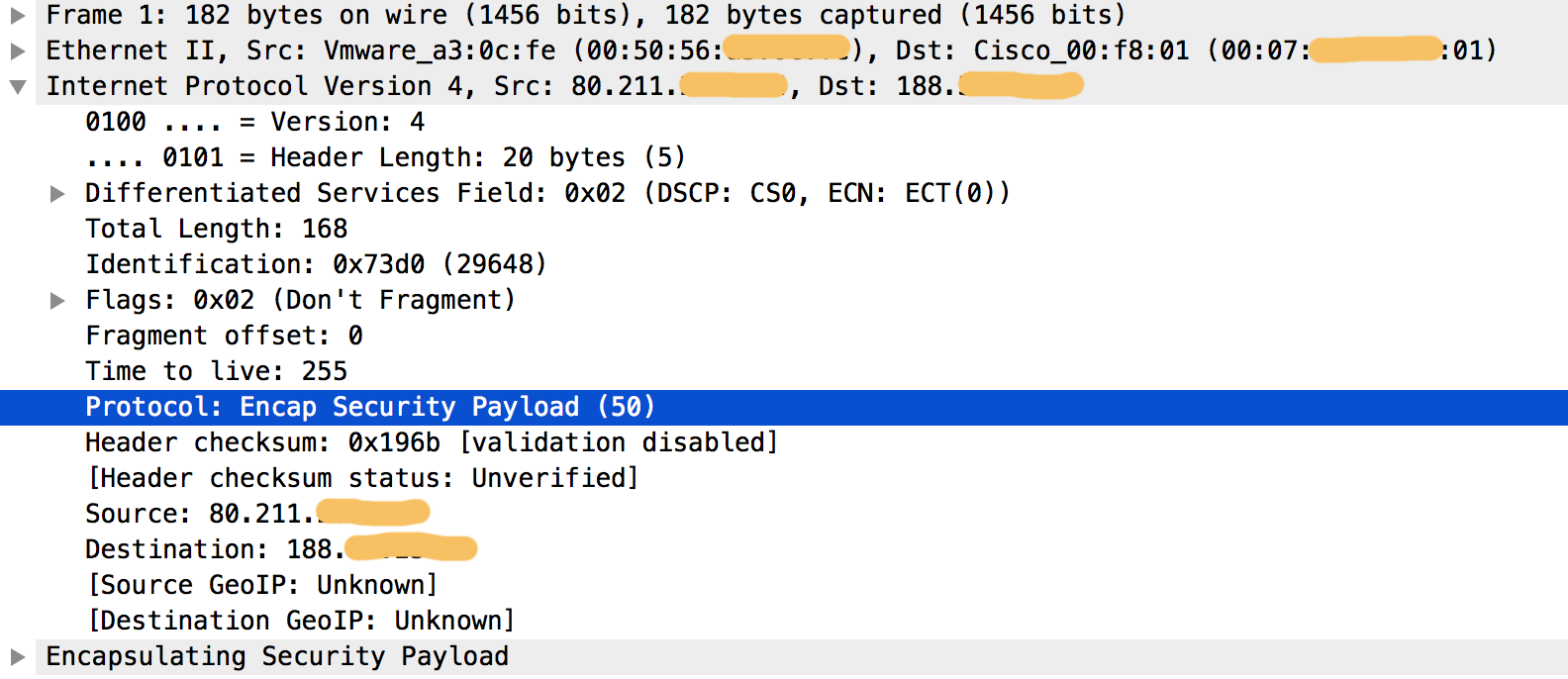Expand the Ethernet II section
1568x679 pixels.
(x=18, y=50)
